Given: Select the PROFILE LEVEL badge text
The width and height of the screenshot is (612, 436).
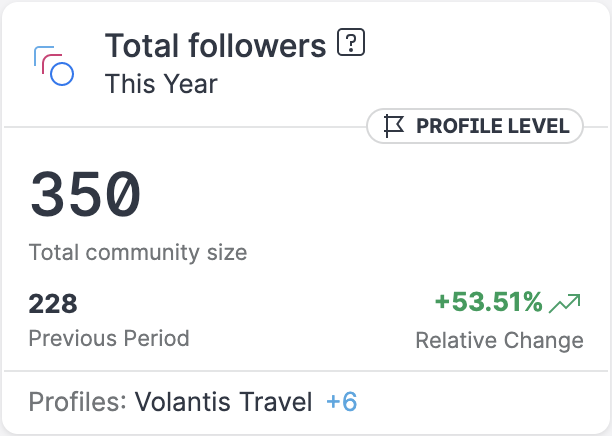Looking at the screenshot, I should tap(492, 126).
